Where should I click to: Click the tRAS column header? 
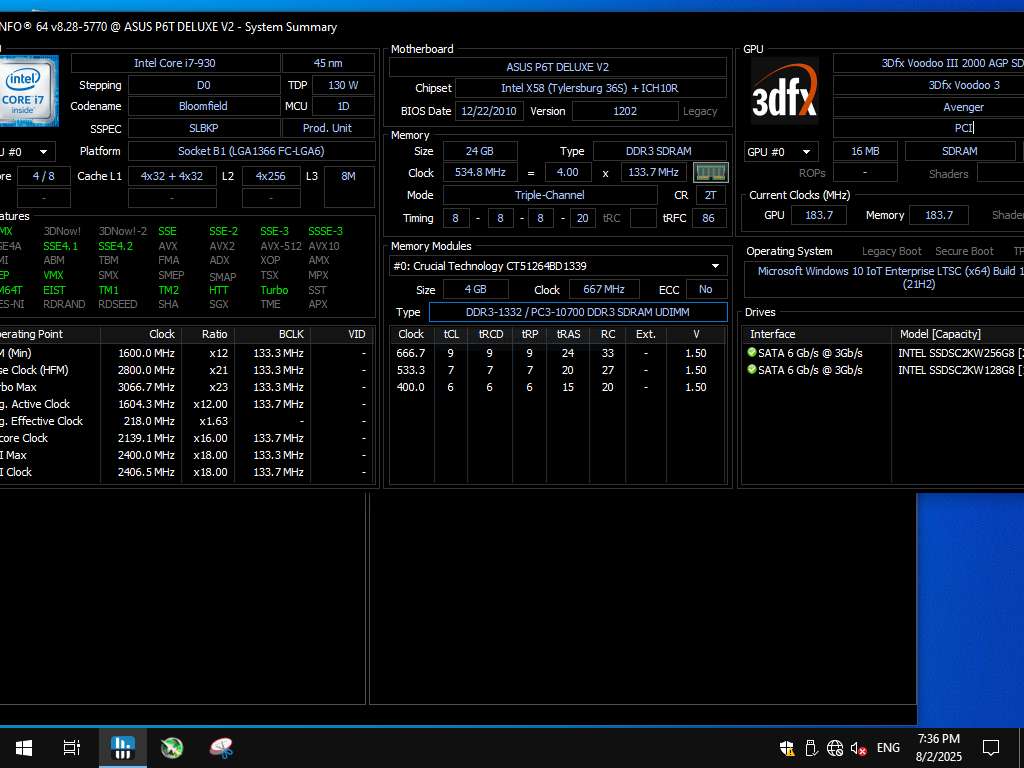[568, 334]
